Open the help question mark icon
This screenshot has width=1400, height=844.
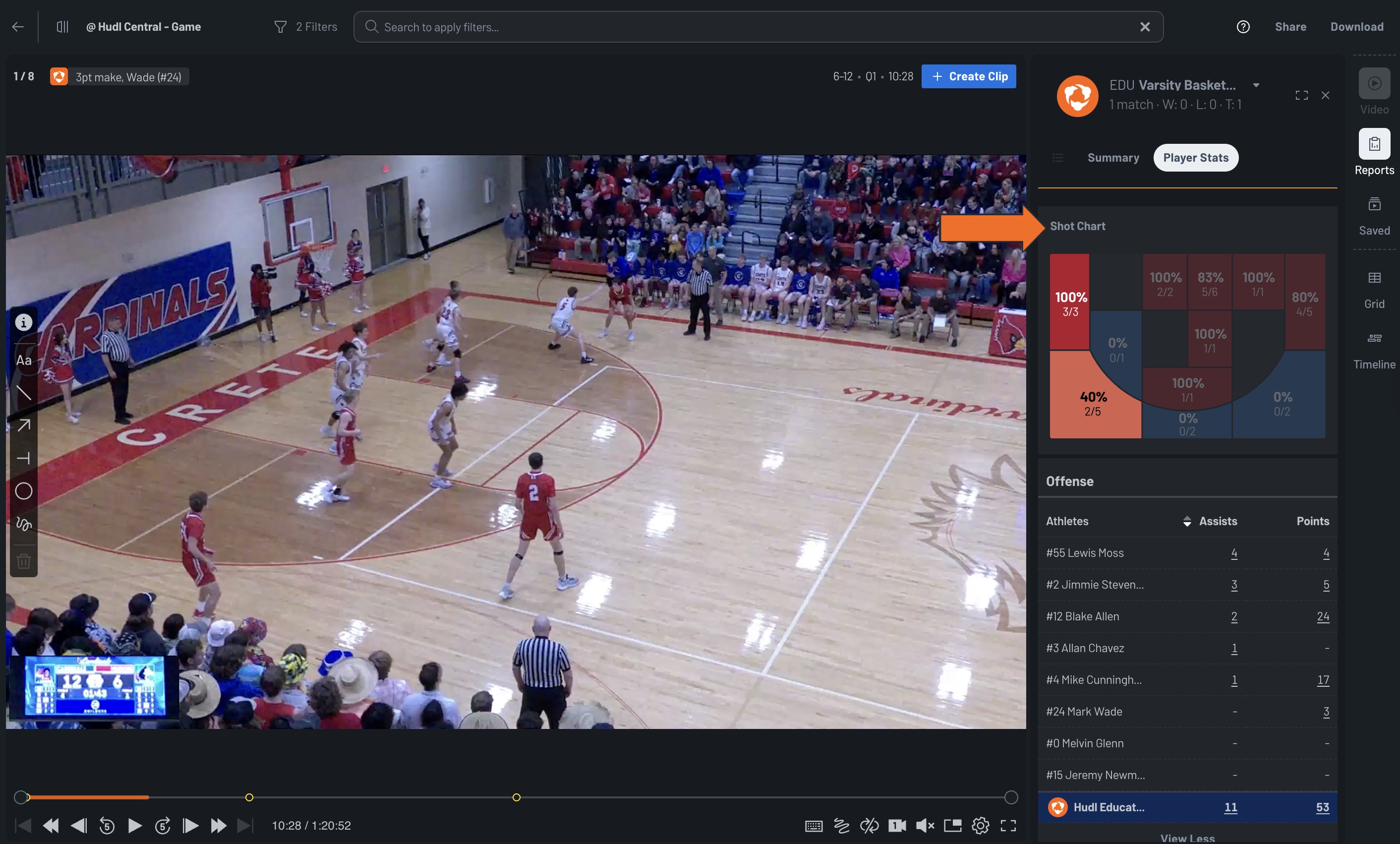[1243, 27]
